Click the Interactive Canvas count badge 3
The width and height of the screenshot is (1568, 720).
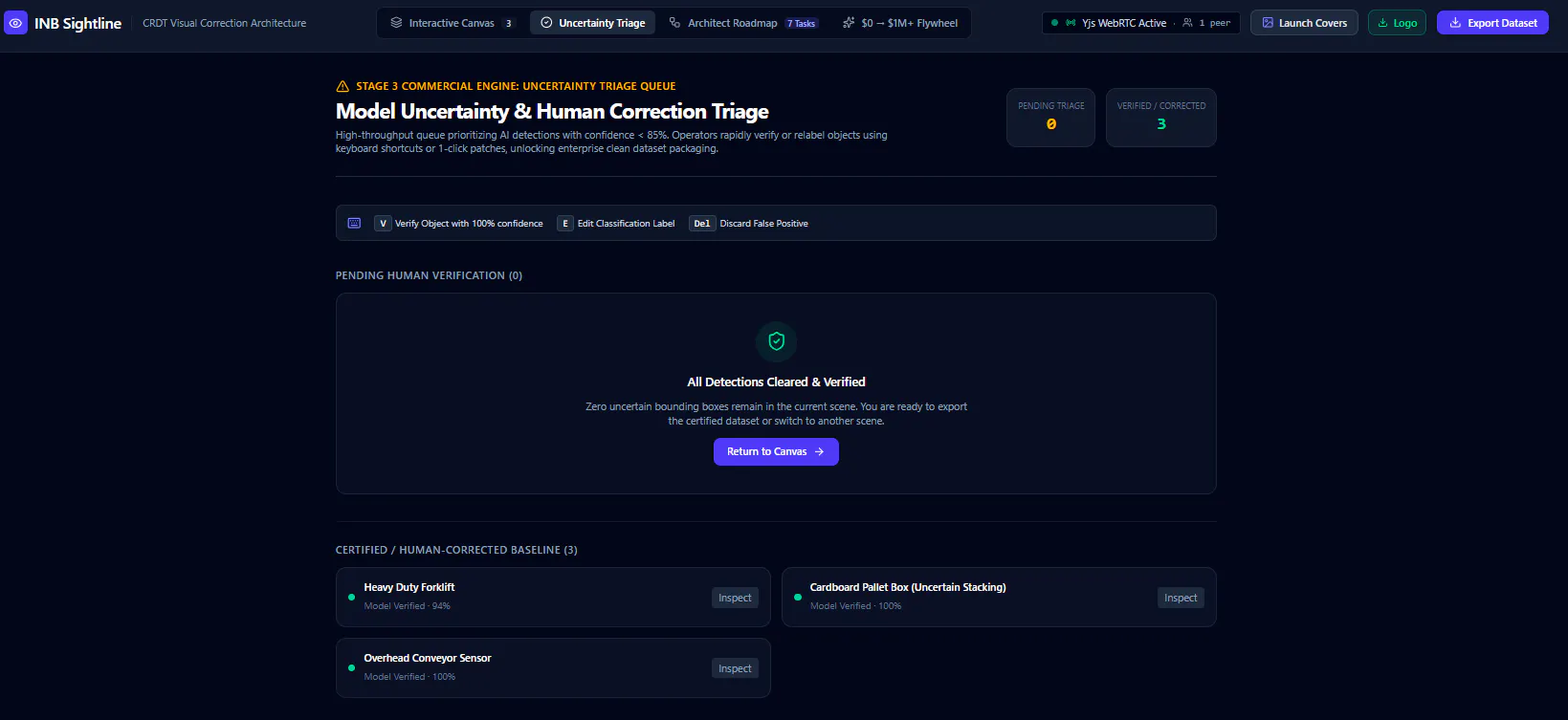click(509, 23)
